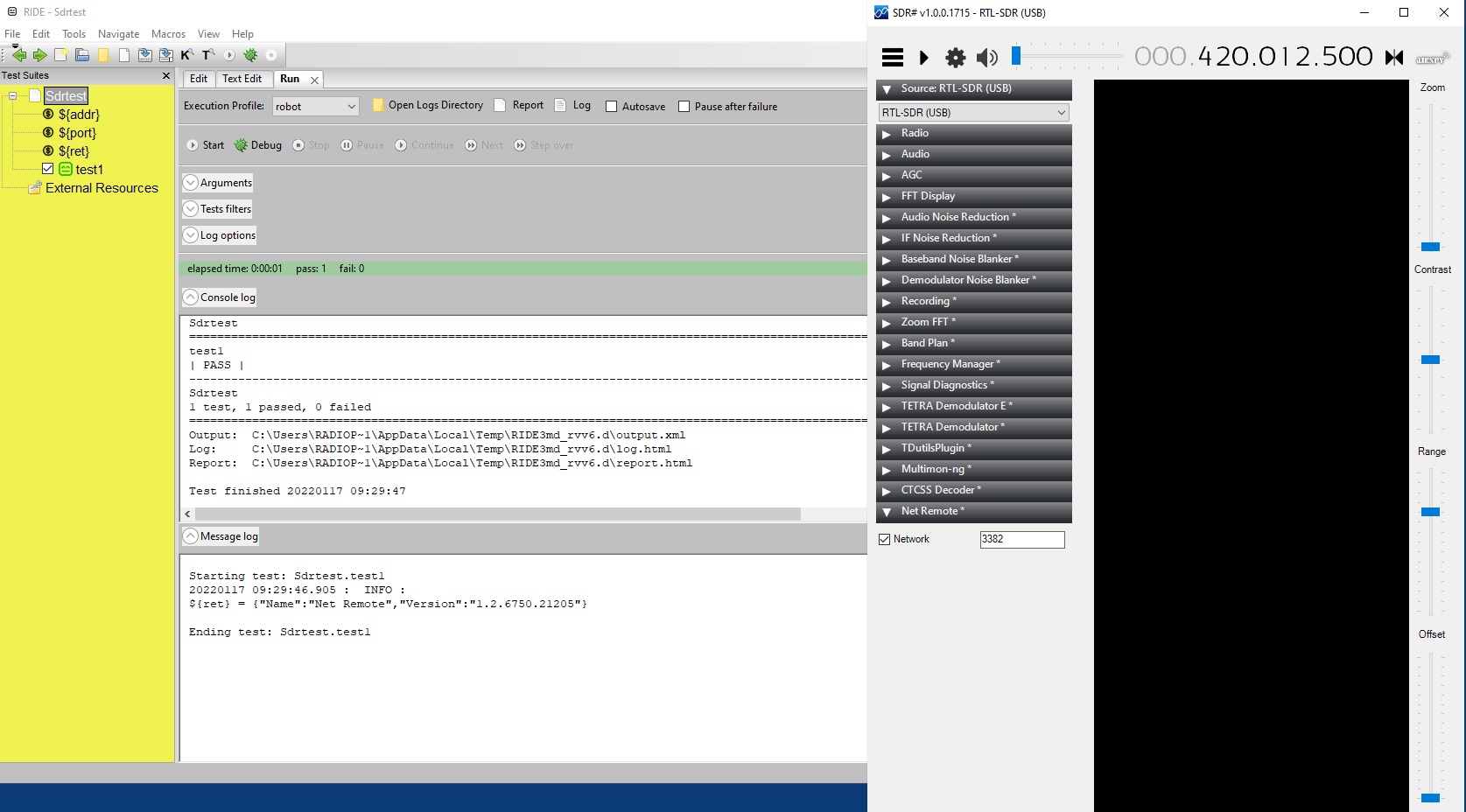The height and width of the screenshot is (812, 1466).
Task: Mute audio with SDR# speaker icon
Action: coord(987,58)
